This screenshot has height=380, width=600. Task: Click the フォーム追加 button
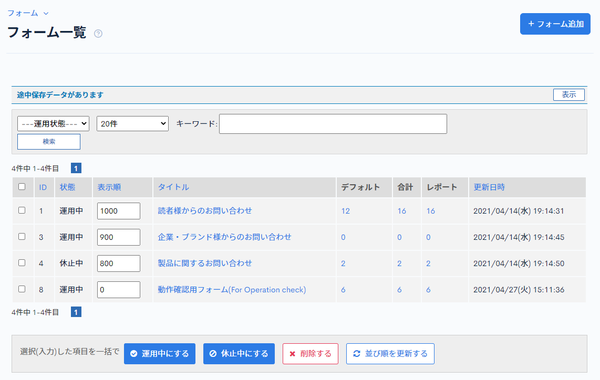pyautogui.click(x=555, y=24)
